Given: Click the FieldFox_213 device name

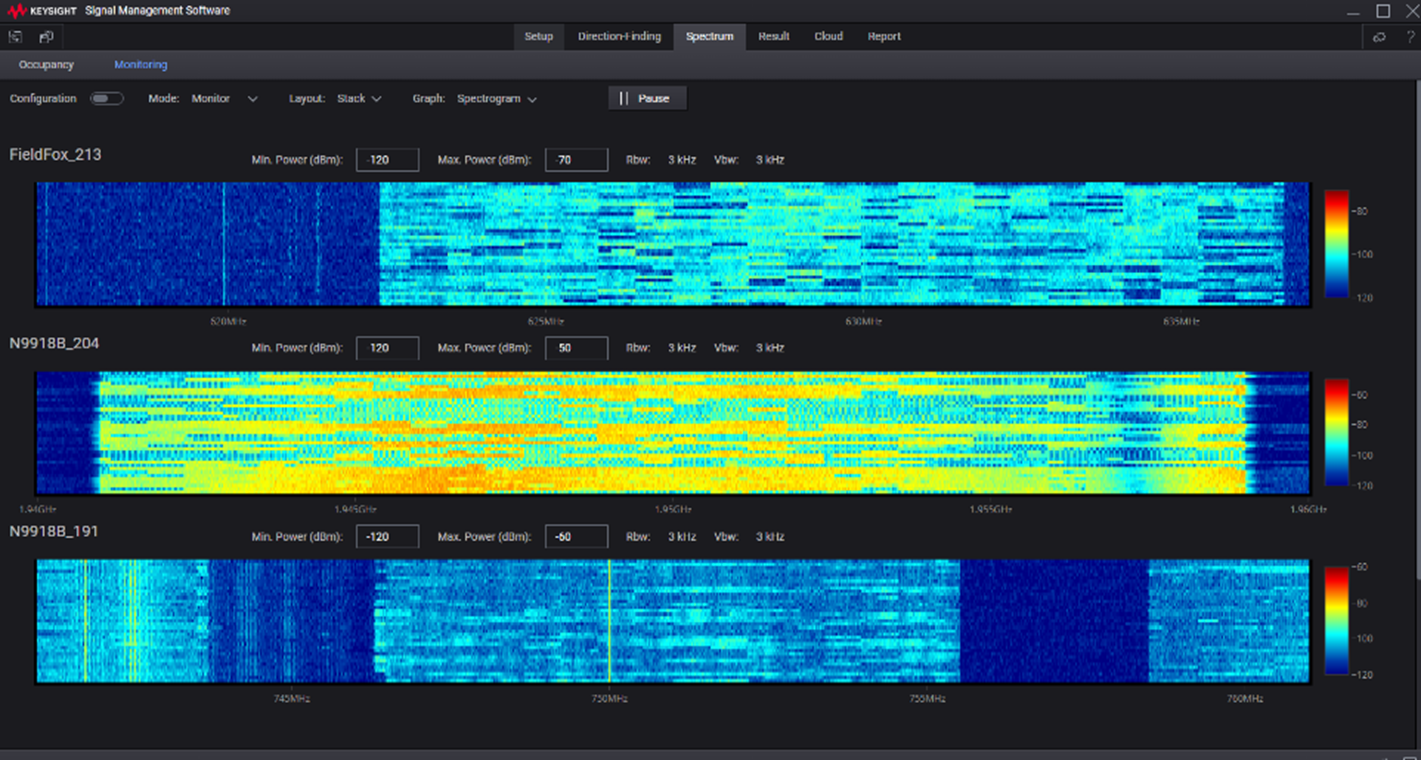Looking at the screenshot, I should [55, 155].
